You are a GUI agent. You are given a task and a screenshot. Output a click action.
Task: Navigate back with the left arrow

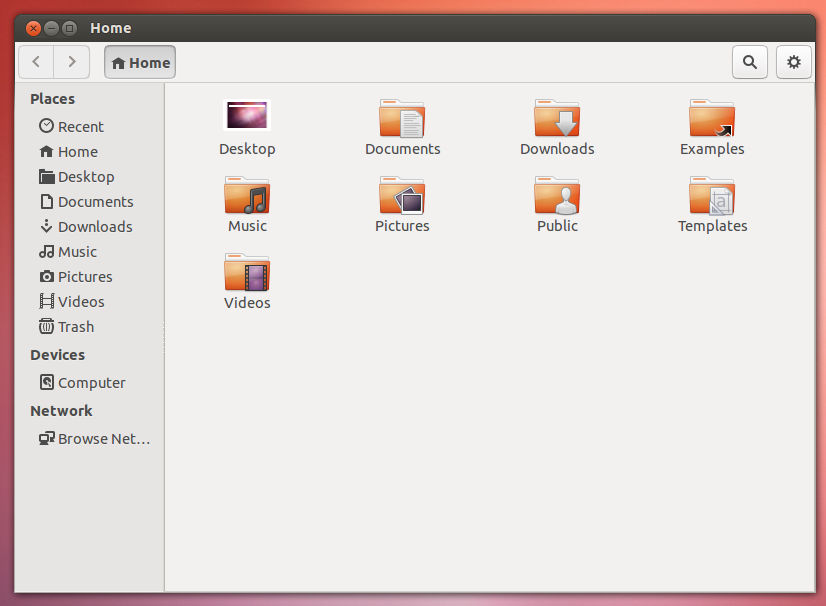35,61
